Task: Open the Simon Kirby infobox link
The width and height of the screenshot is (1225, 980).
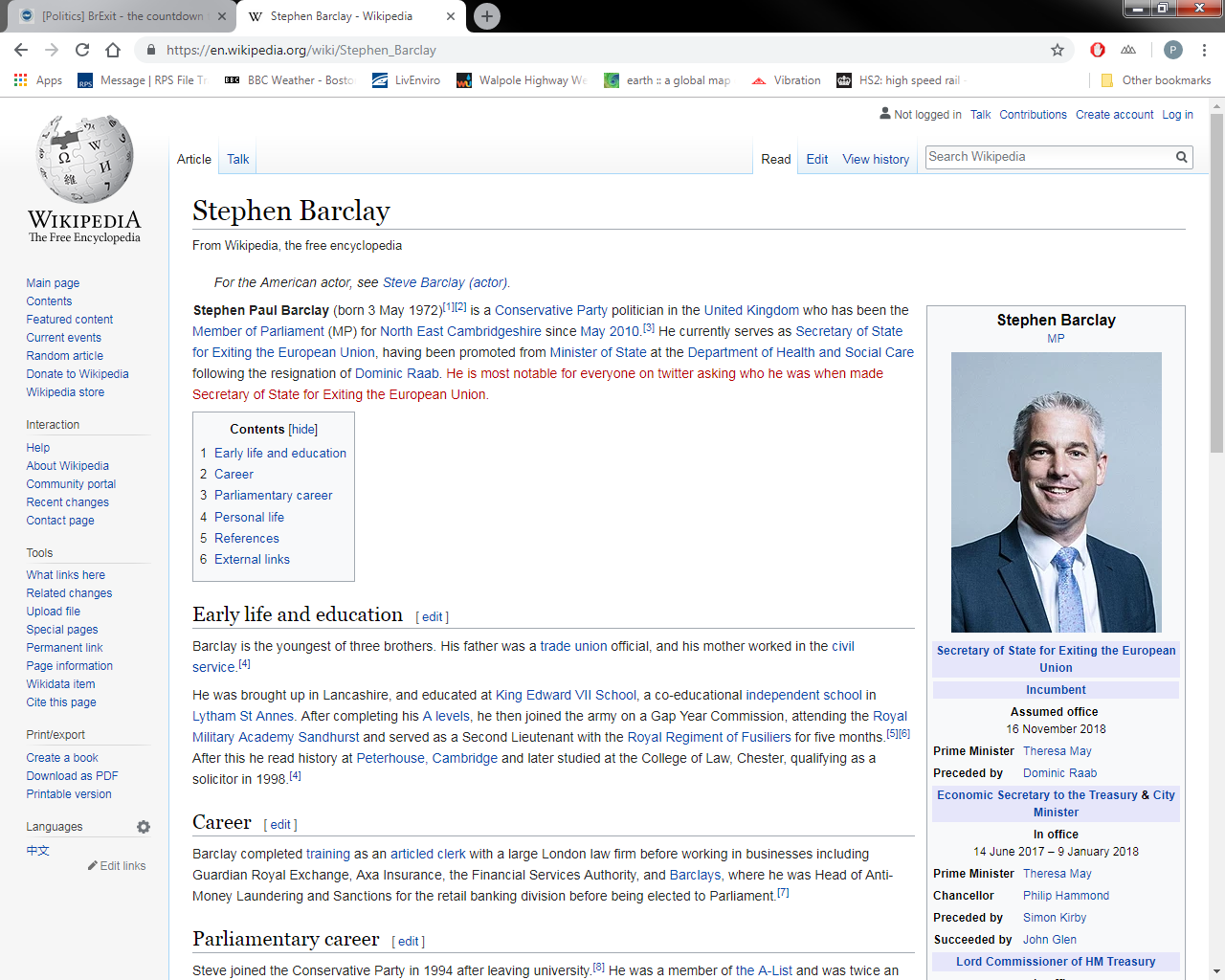Action: [x=1055, y=918]
